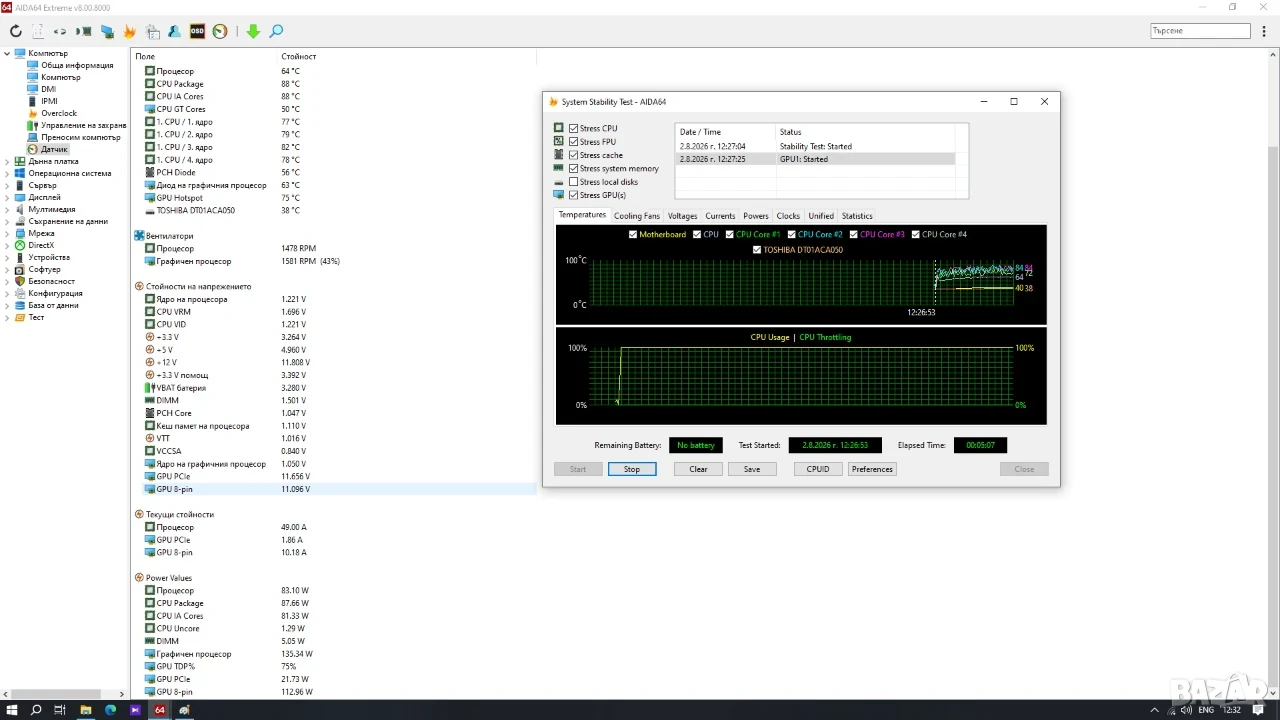Click the user silhouette toolbar icon
The width and height of the screenshot is (1280, 720).
point(175,31)
